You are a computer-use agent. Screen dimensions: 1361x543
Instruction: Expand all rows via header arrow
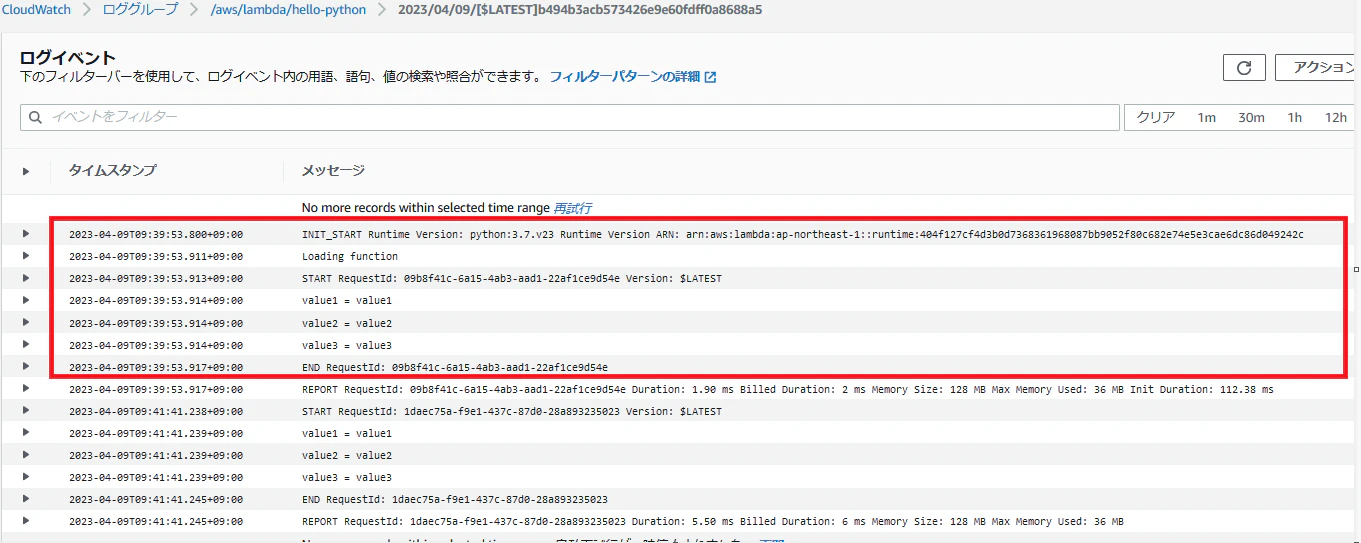click(26, 171)
